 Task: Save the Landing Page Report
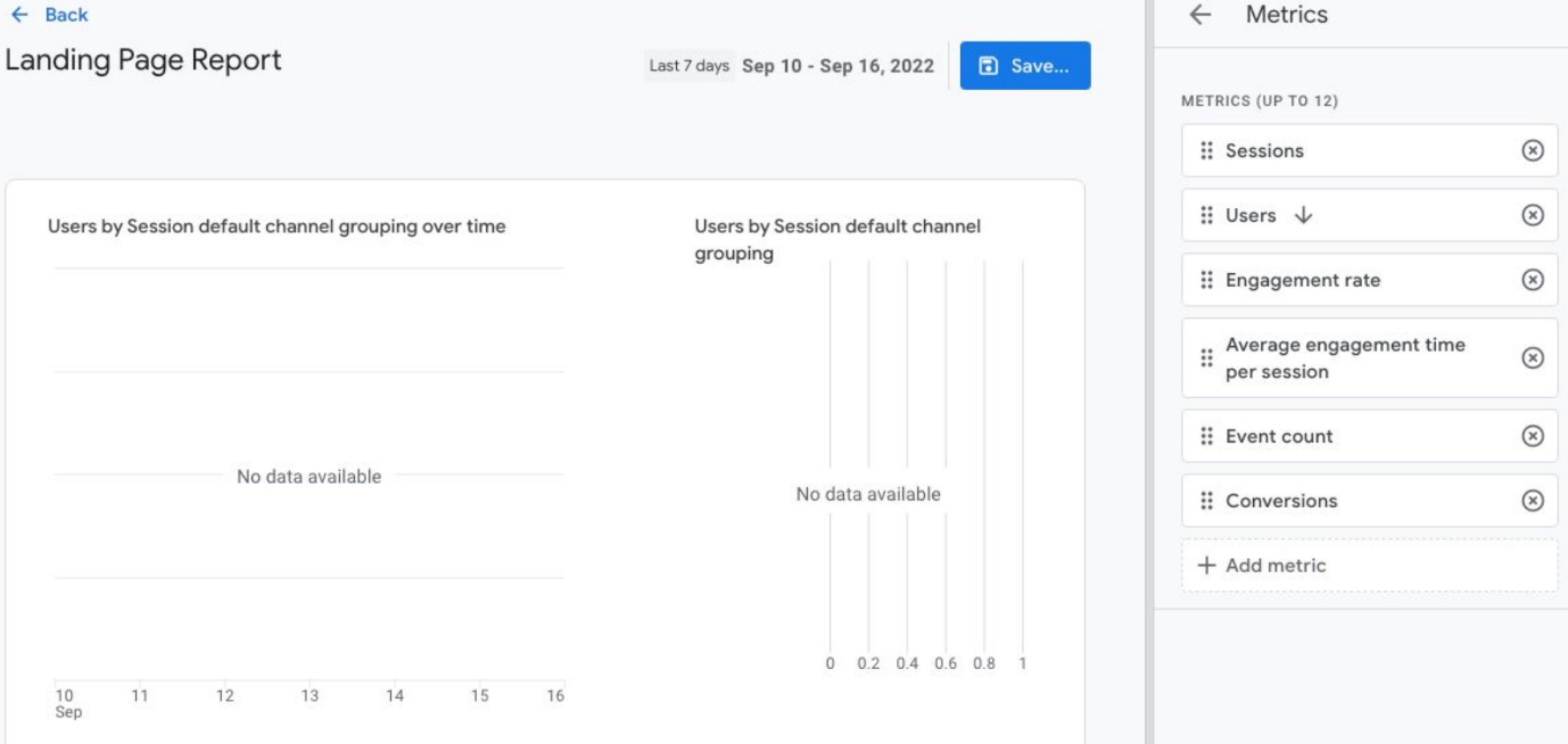[x=1025, y=66]
